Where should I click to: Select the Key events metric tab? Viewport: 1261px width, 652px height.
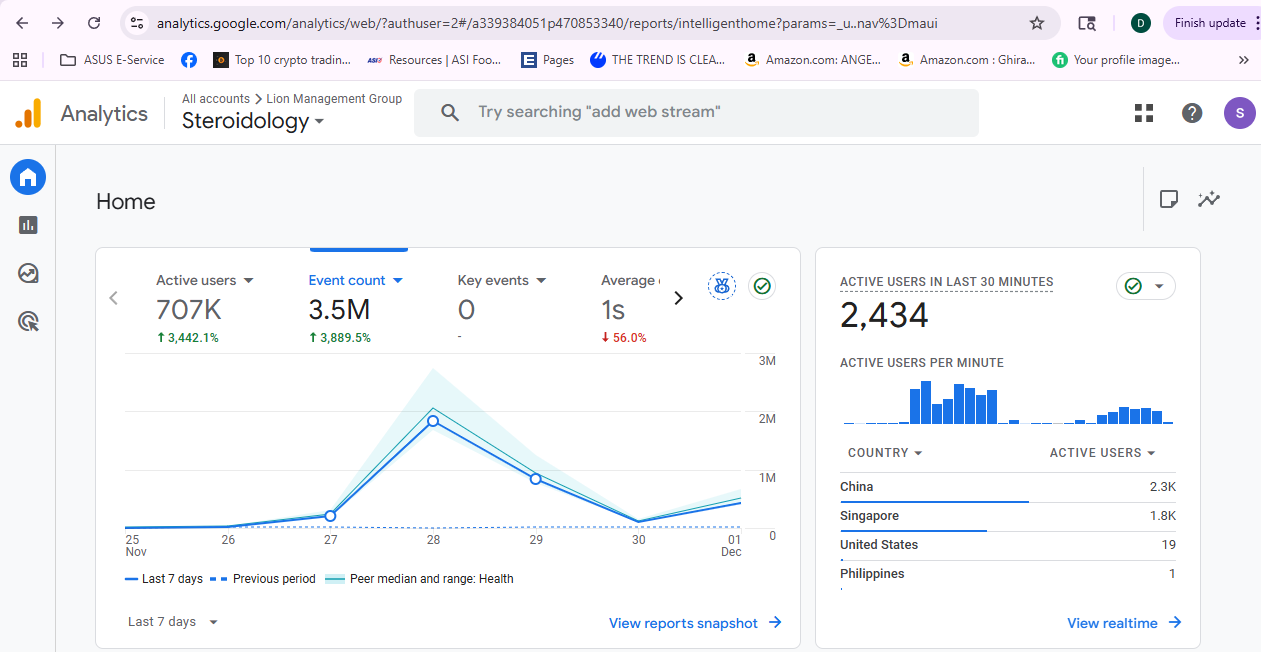coord(501,281)
